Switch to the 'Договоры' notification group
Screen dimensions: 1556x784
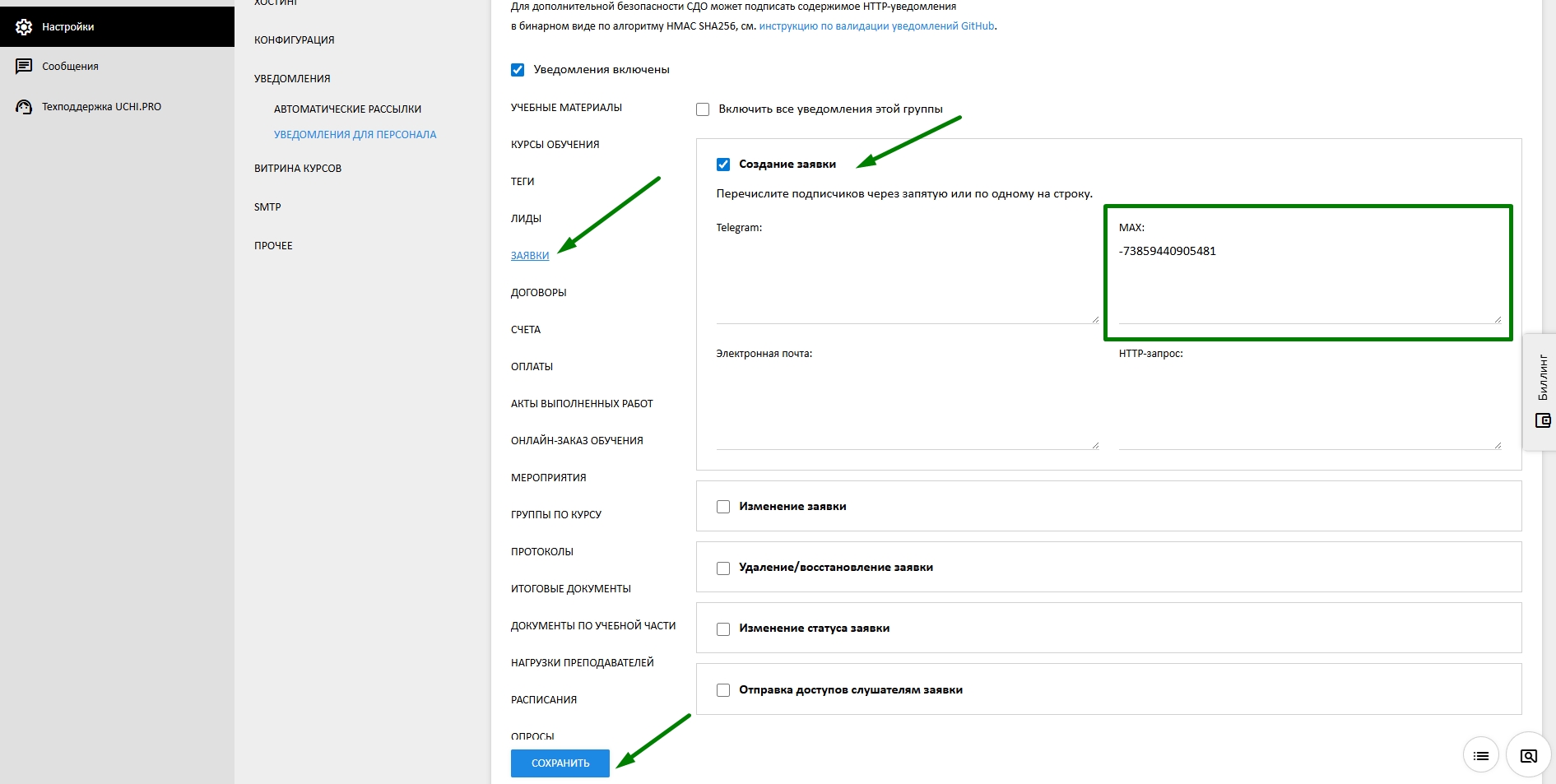coord(538,293)
